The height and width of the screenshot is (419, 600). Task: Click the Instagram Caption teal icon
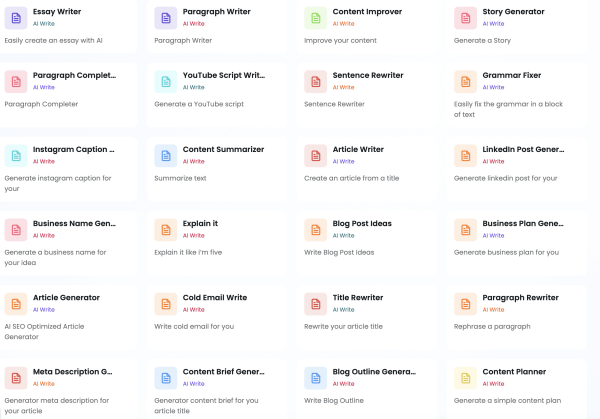pyautogui.click(x=16, y=156)
